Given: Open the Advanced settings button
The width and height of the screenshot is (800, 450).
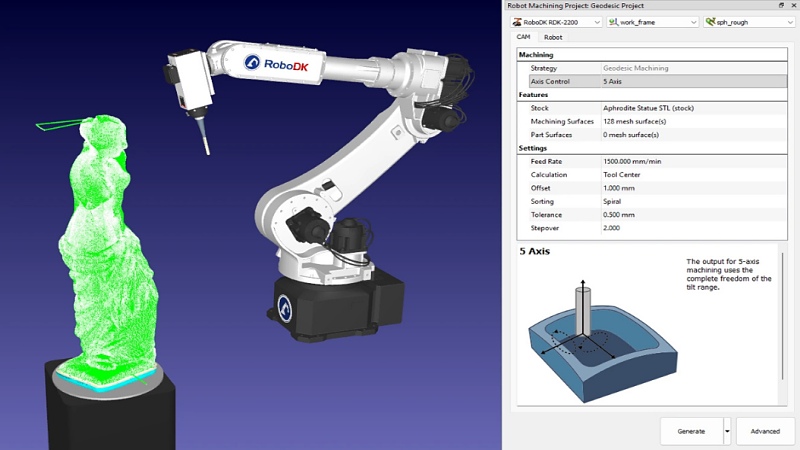Looking at the screenshot, I should click(x=765, y=431).
